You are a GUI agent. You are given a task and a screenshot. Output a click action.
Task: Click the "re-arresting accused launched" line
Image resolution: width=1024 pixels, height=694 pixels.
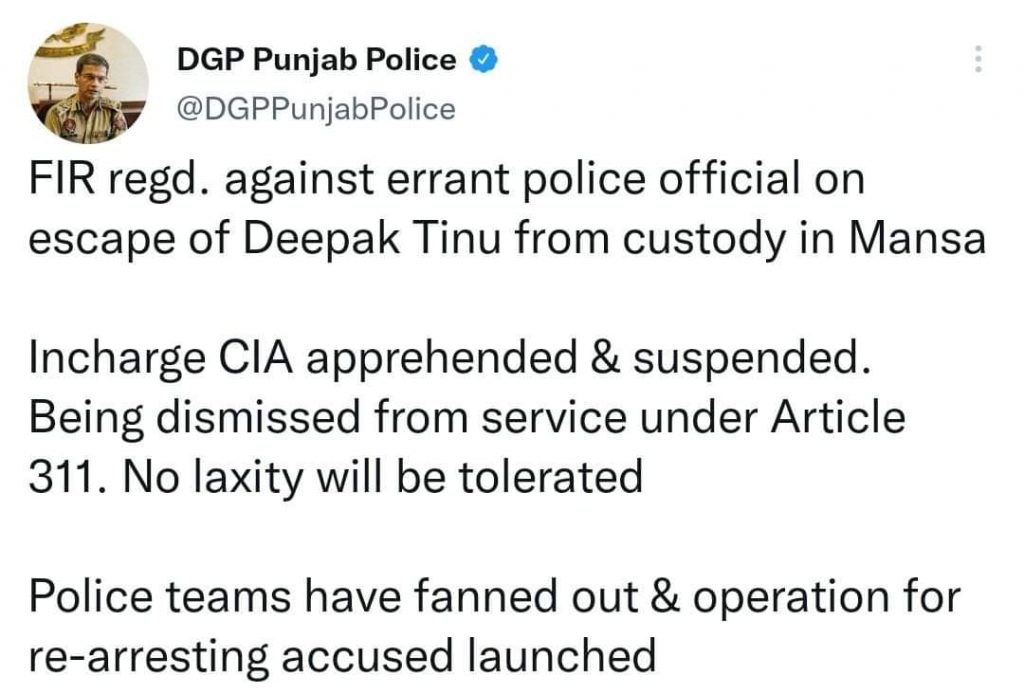click(x=342, y=655)
